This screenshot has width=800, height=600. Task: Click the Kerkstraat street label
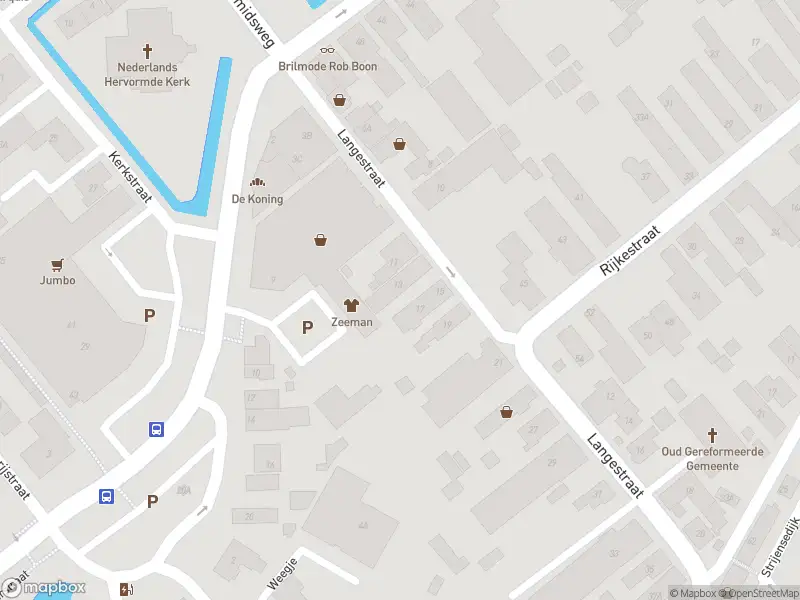[130, 177]
